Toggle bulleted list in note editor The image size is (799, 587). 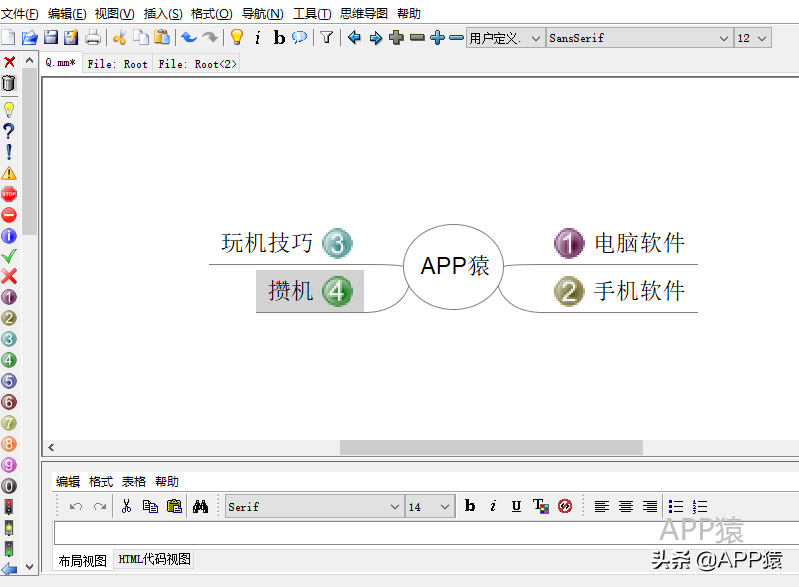point(676,506)
